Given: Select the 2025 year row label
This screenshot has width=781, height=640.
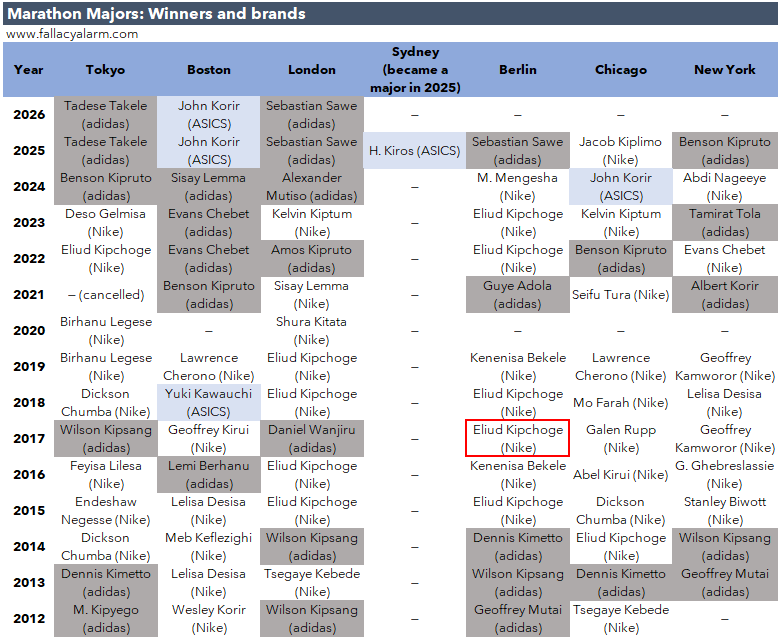Looking at the screenshot, I should coord(29,150).
